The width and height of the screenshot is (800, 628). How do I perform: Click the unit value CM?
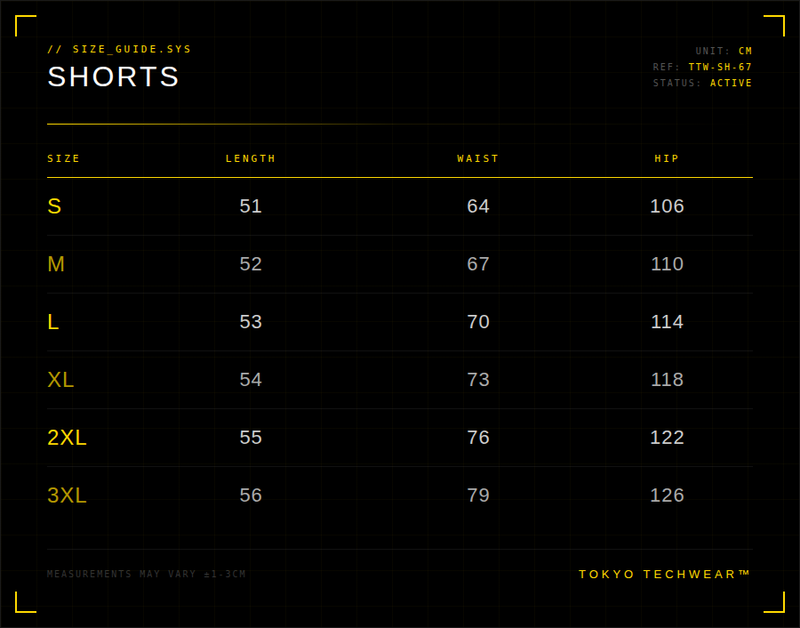point(745,51)
